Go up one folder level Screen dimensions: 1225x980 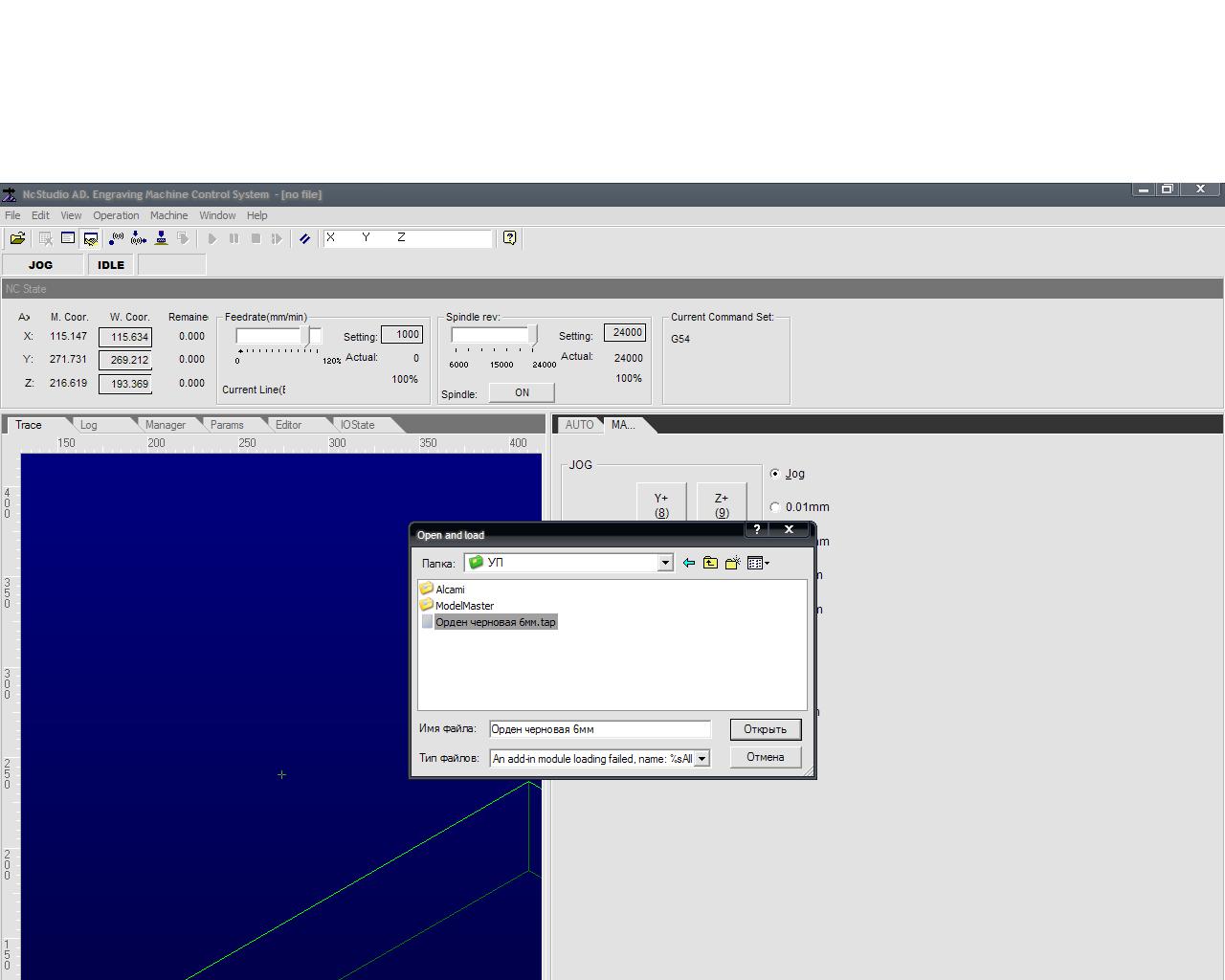pos(710,563)
